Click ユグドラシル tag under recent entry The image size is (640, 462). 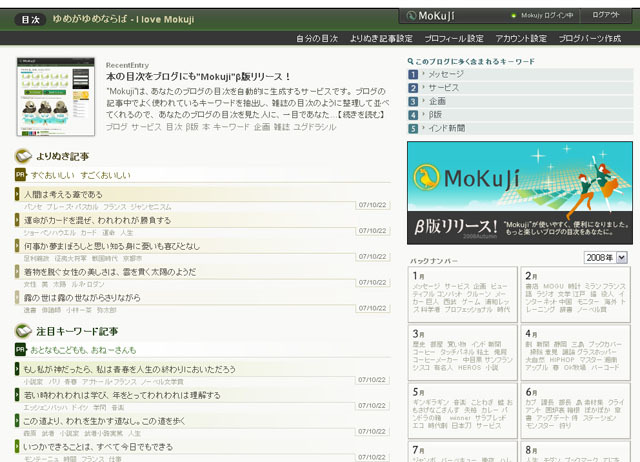pyautogui.click(x=315, y=127)
